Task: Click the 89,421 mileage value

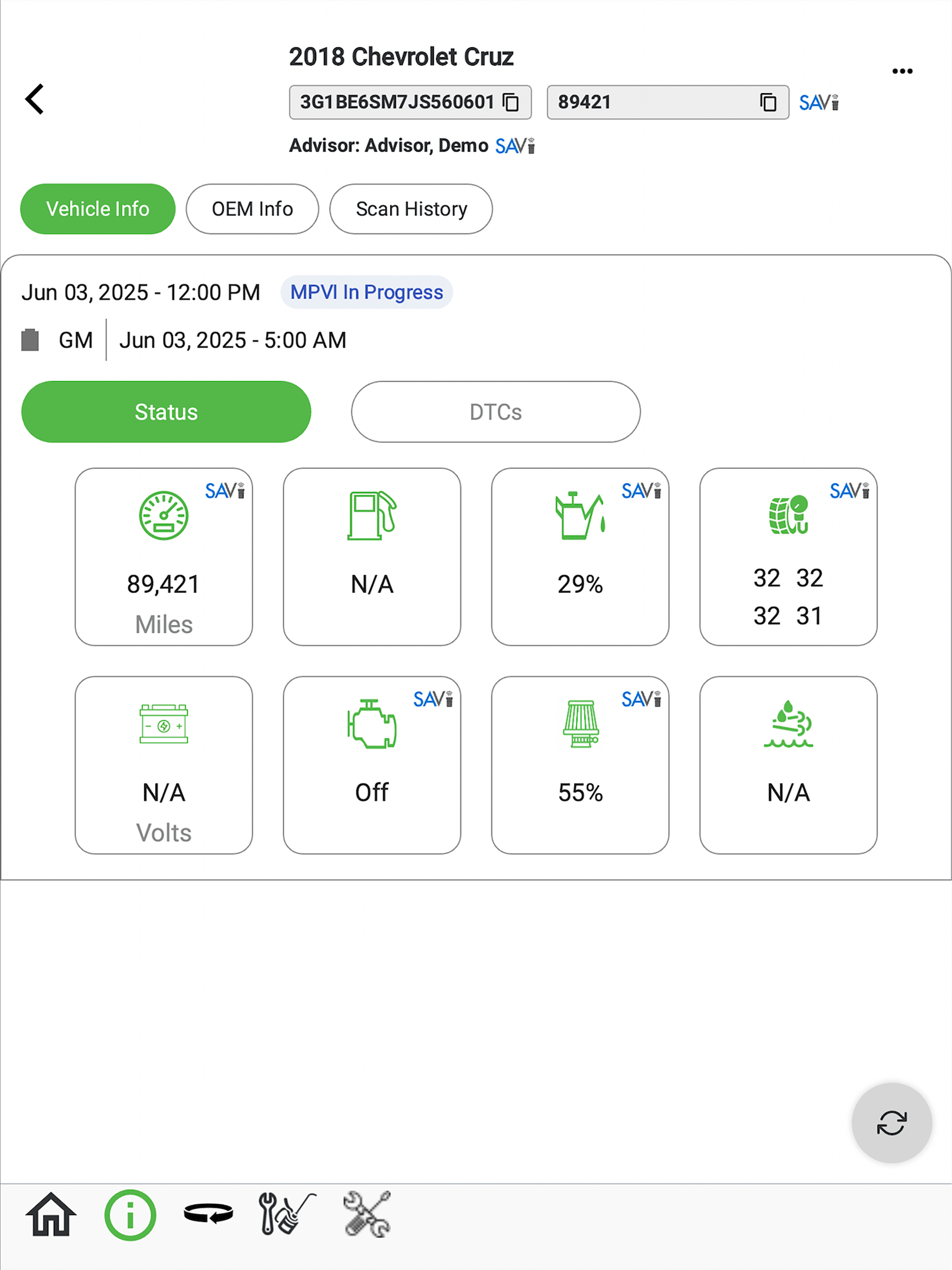Action: (164, 585)
